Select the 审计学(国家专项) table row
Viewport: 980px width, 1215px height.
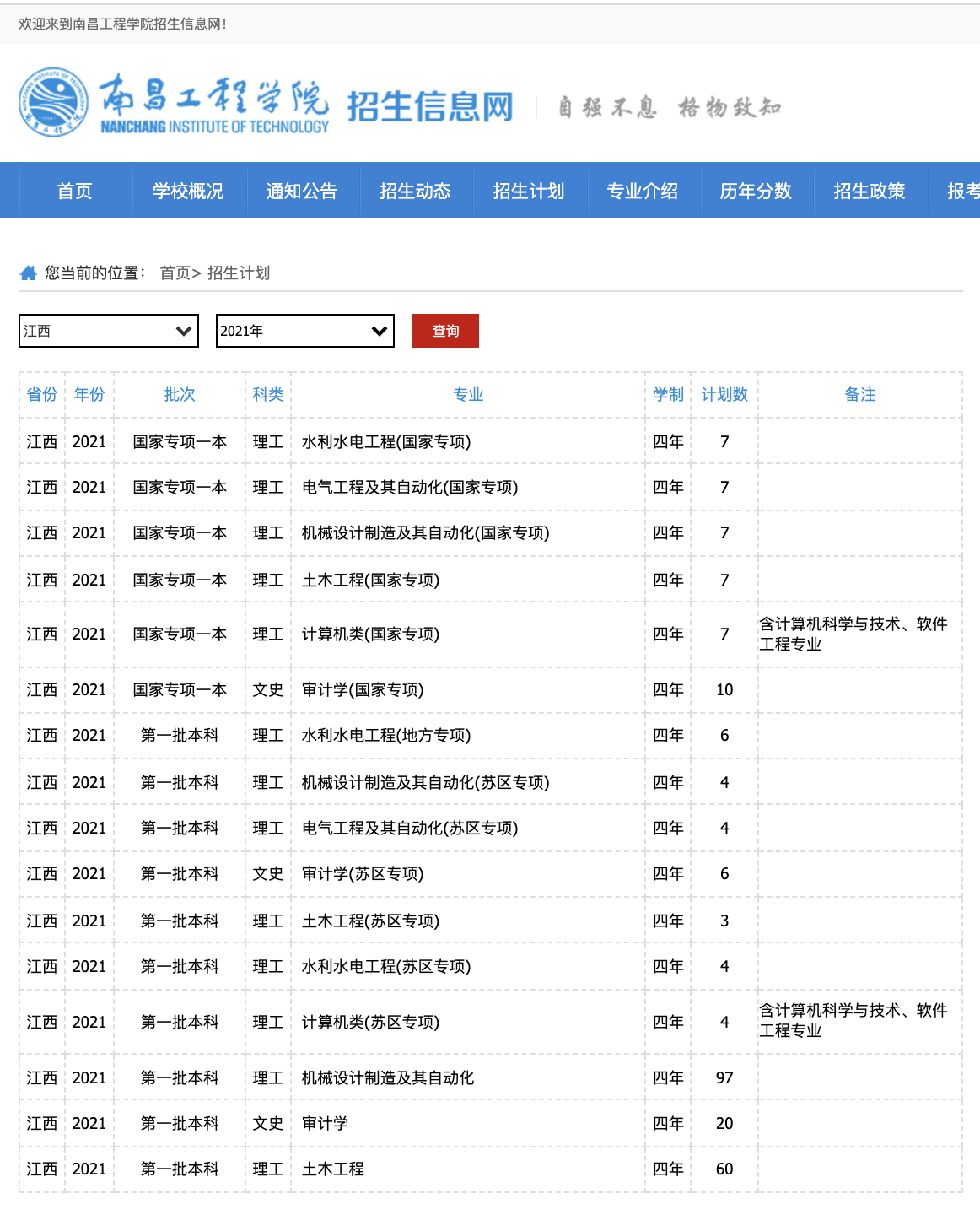(x=363, y=689)
